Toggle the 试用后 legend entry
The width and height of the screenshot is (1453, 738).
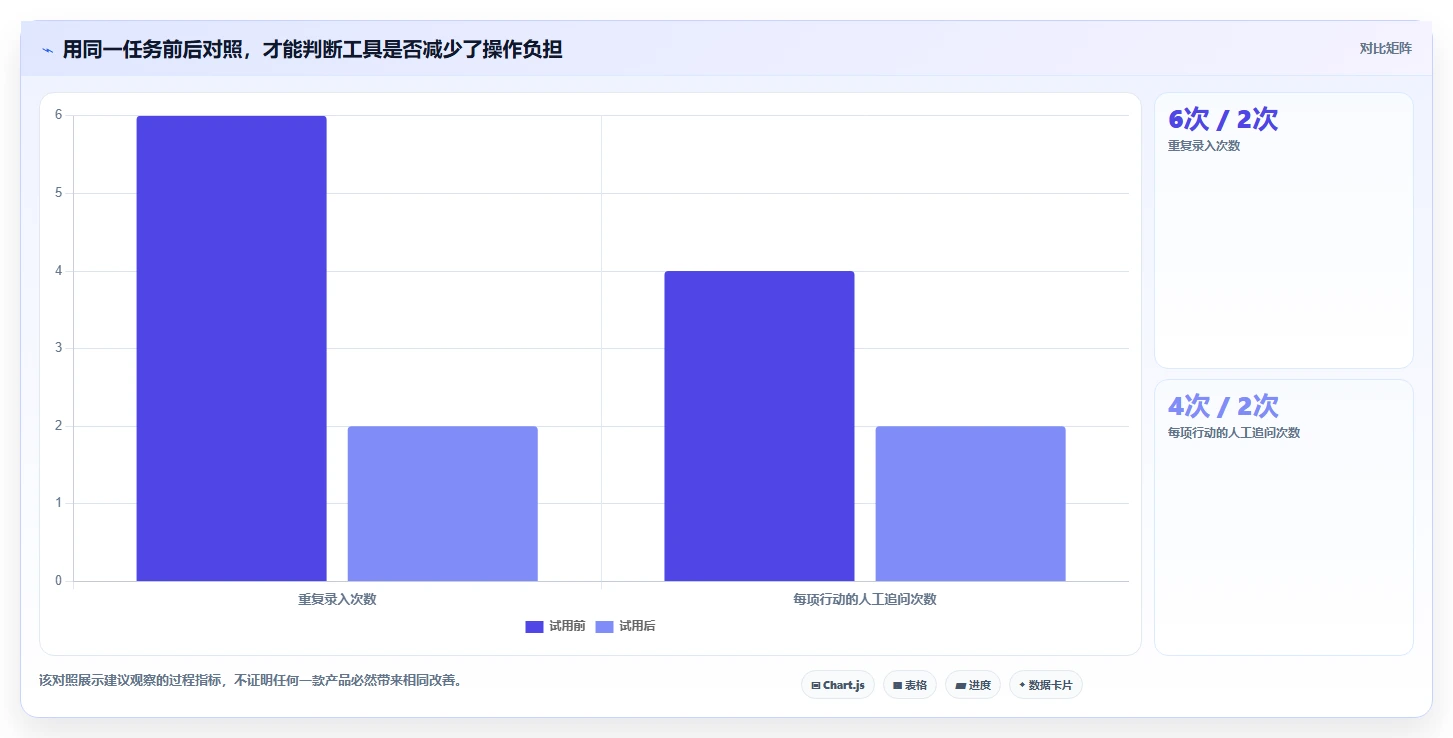coord(625,627)
